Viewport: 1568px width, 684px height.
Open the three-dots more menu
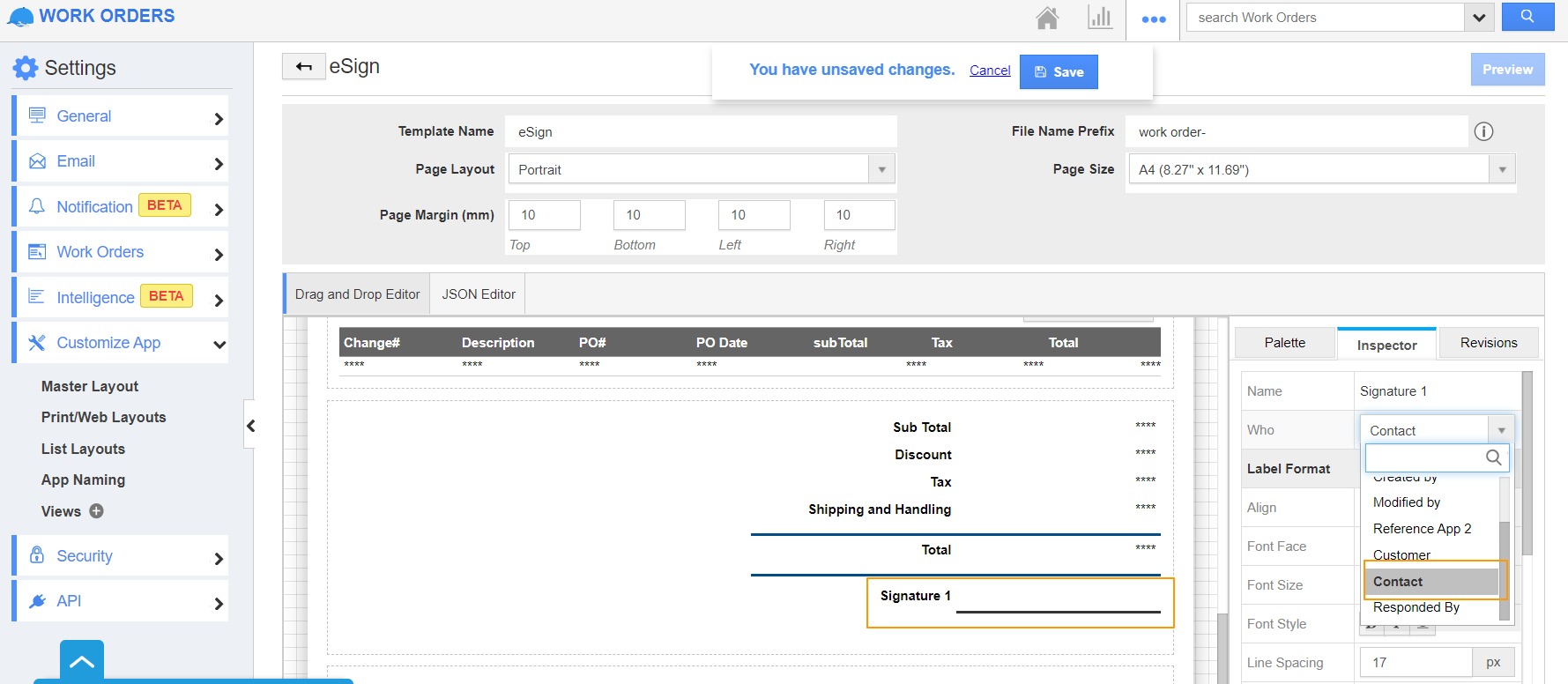point(1153,19)
